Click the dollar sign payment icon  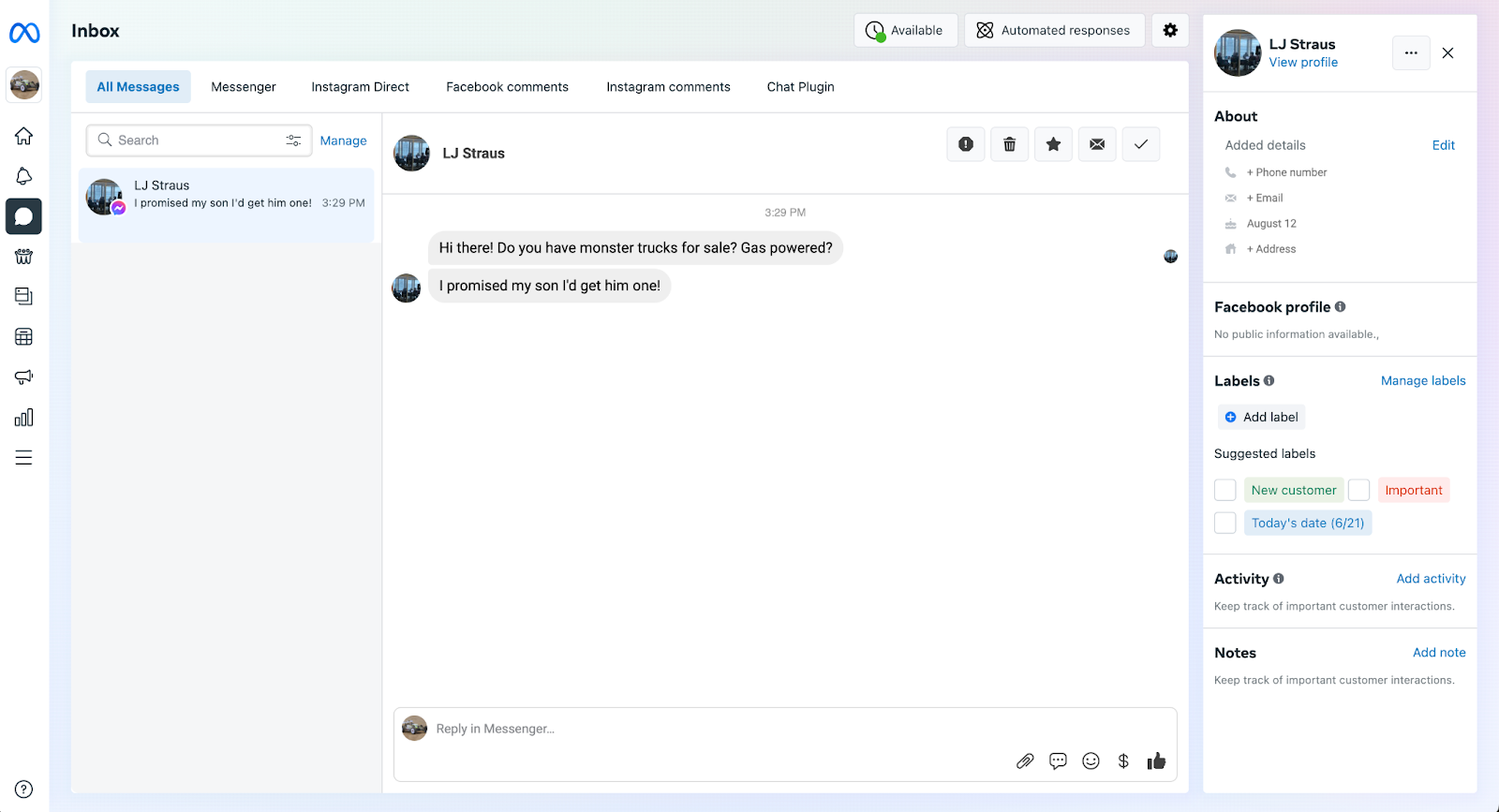click(x=1123, y=760)
